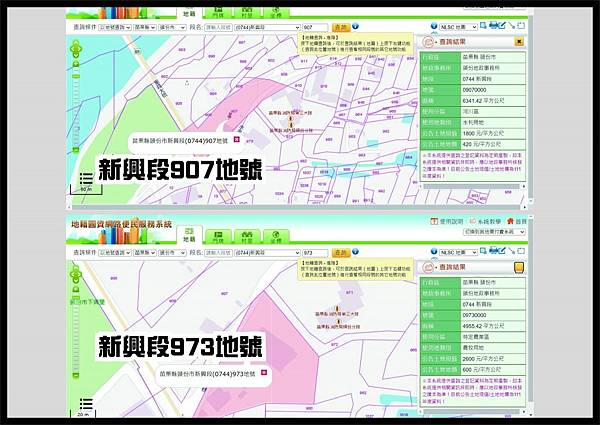Viewport: 600px width, 425px height.
Task: Click the info icon left of the upper NLSC dropdown
Action: click(434, 26)
